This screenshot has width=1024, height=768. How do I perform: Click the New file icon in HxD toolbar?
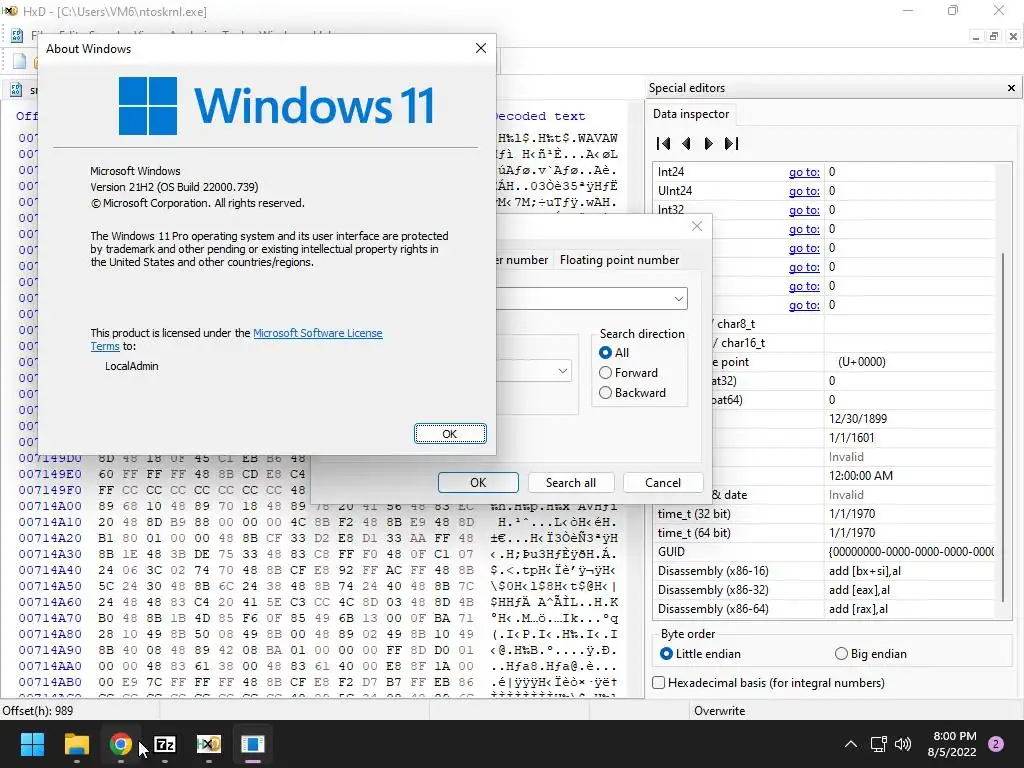(x=20, y=61)
